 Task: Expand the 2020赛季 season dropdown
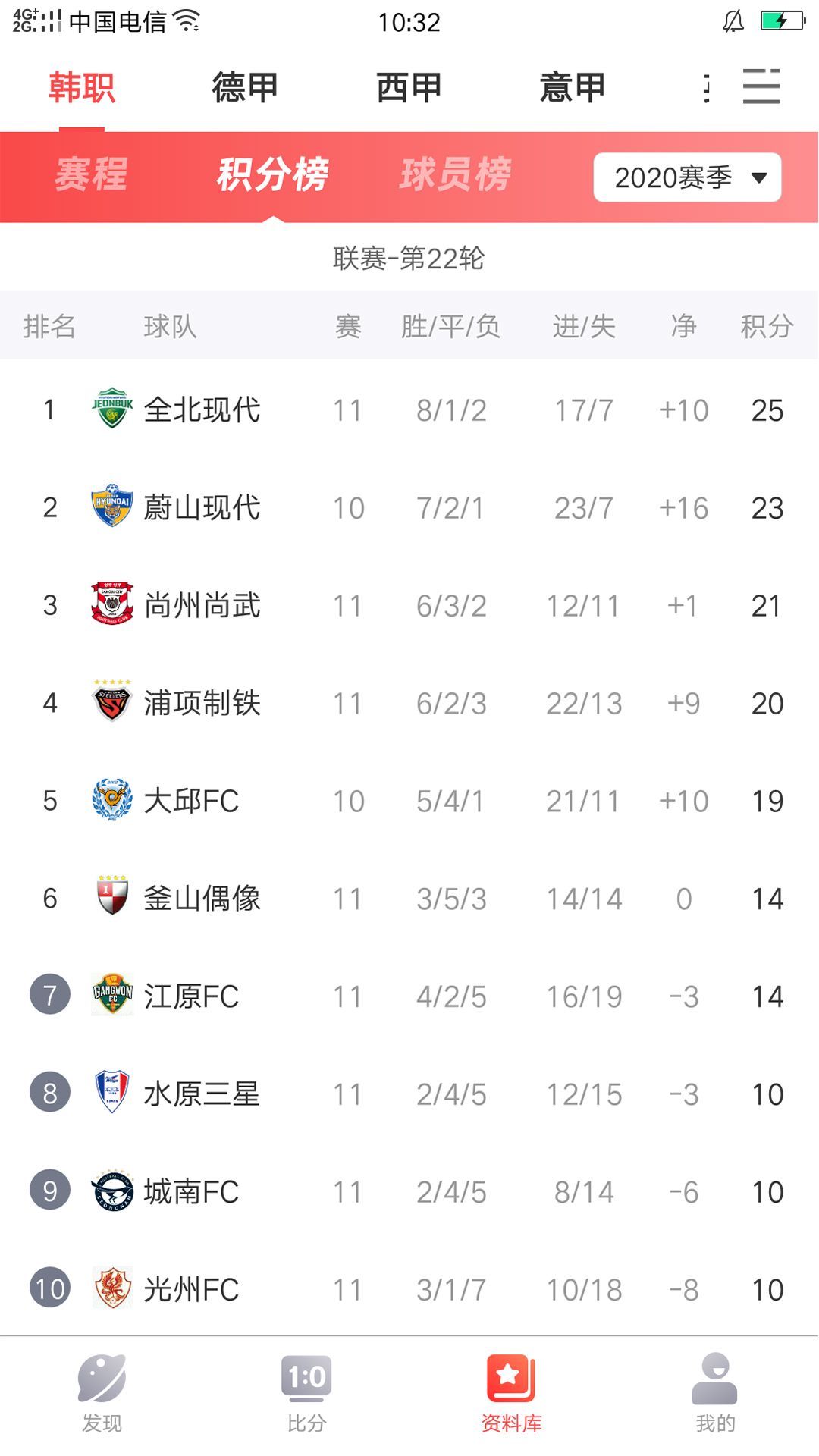pyautogui.click(x=687, y=177)
